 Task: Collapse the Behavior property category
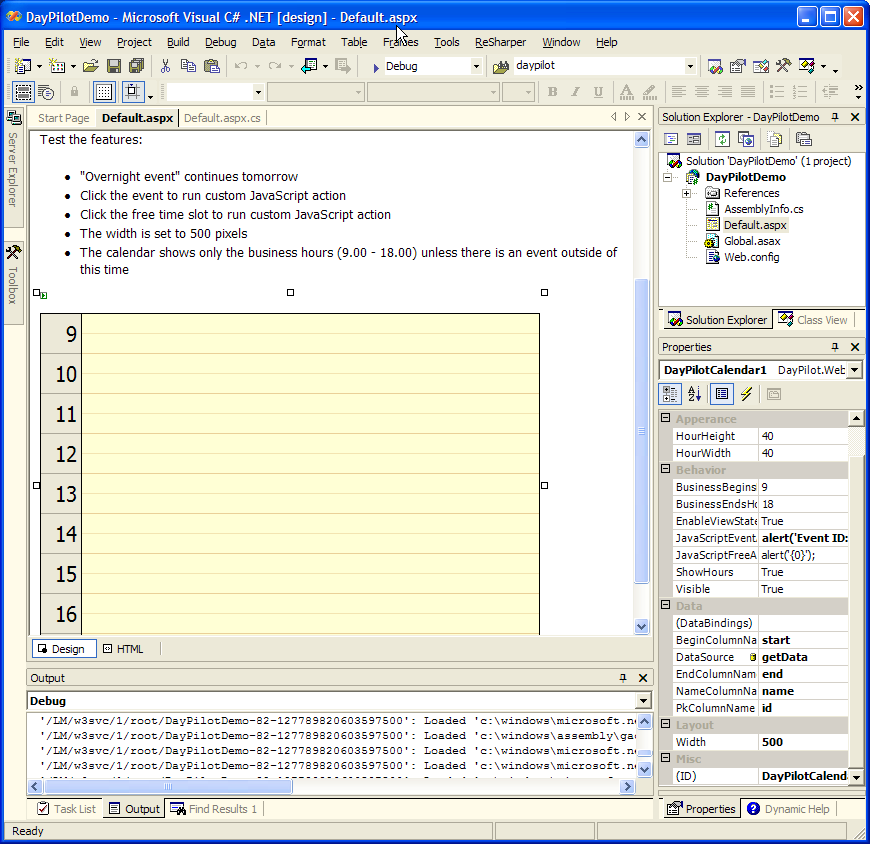coord(666,469)
